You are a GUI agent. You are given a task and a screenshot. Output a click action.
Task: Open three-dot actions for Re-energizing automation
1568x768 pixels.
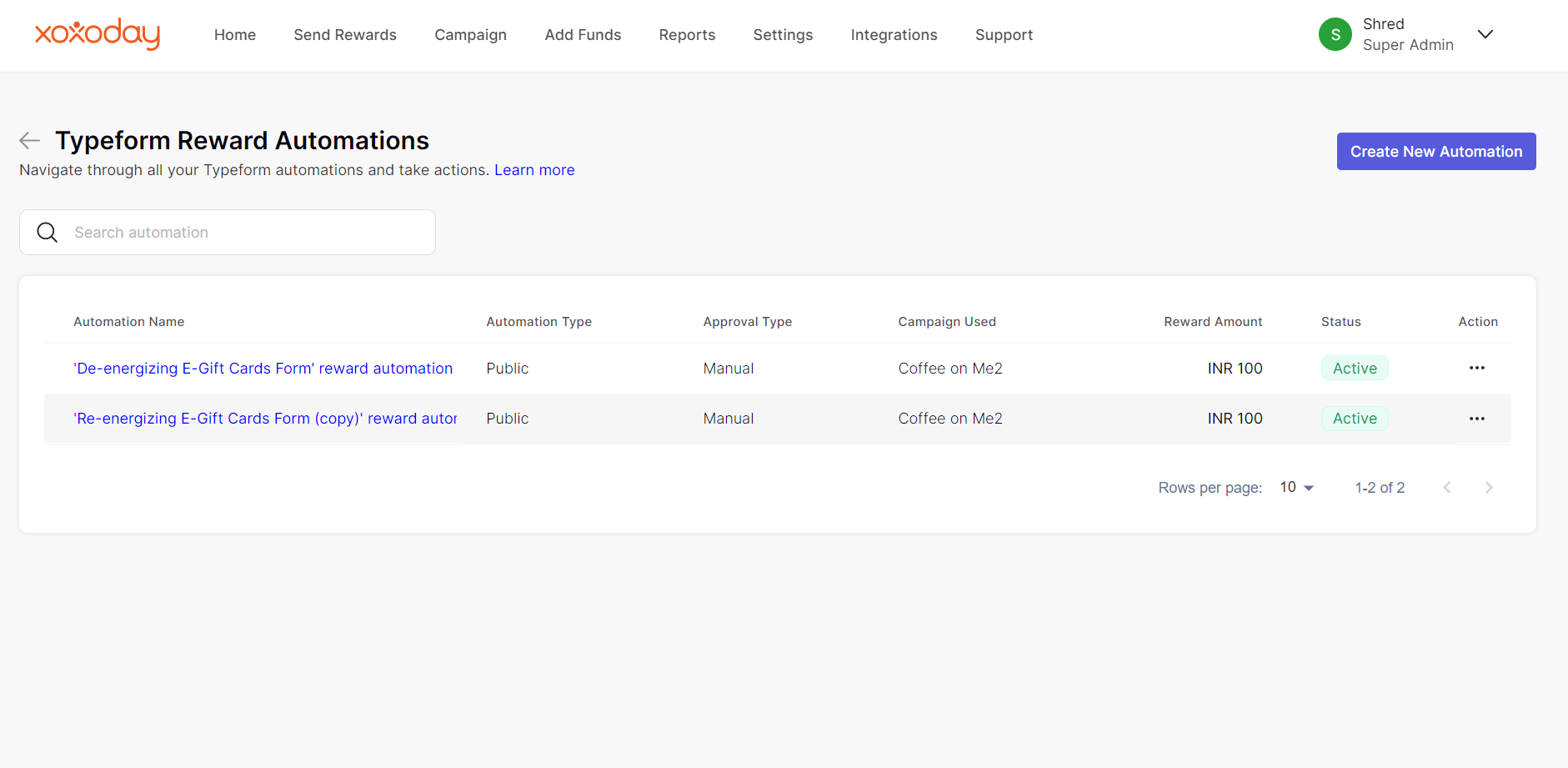click(x=1476, y=419)
